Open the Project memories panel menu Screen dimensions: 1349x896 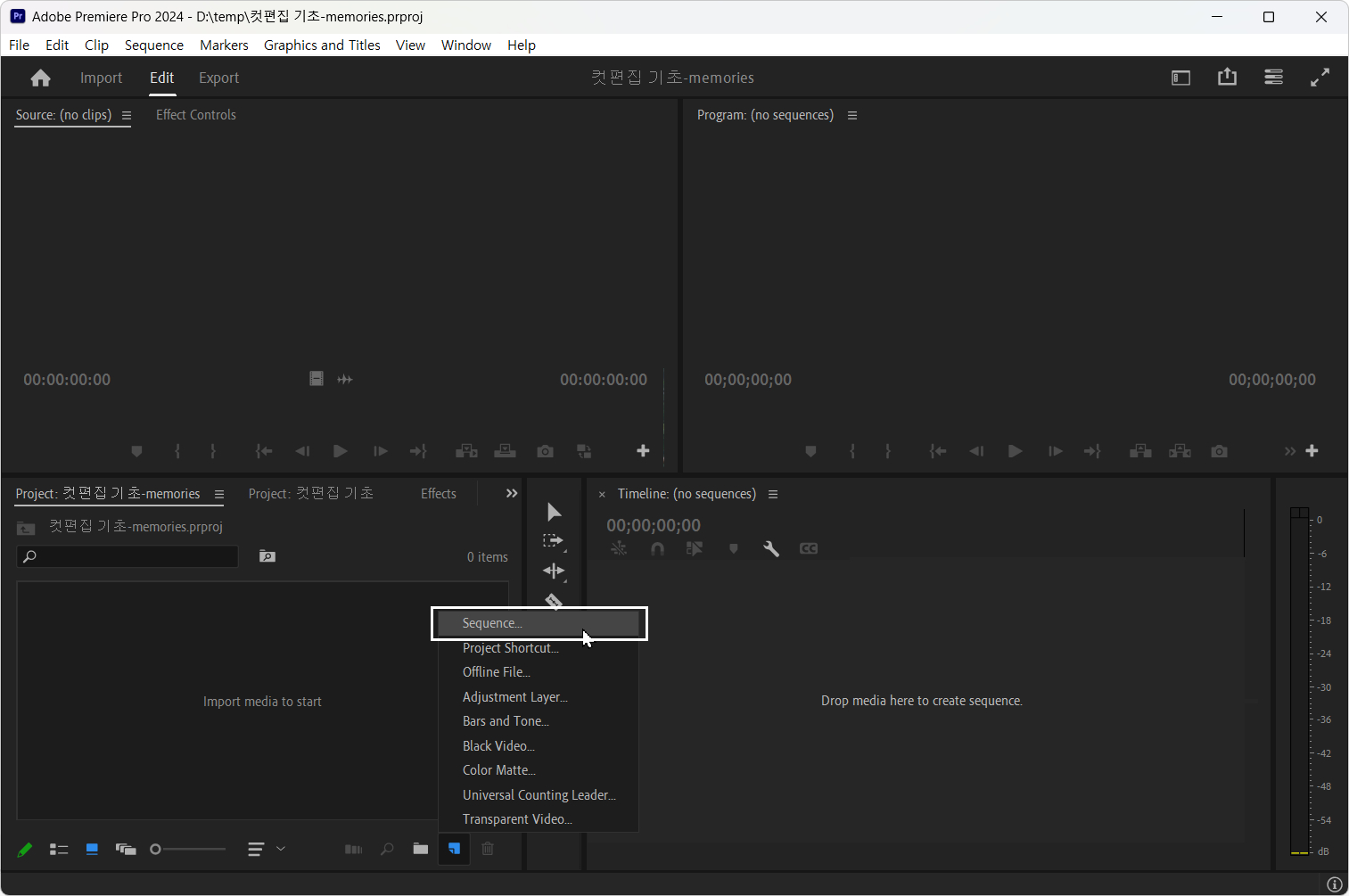coord(219,494)
